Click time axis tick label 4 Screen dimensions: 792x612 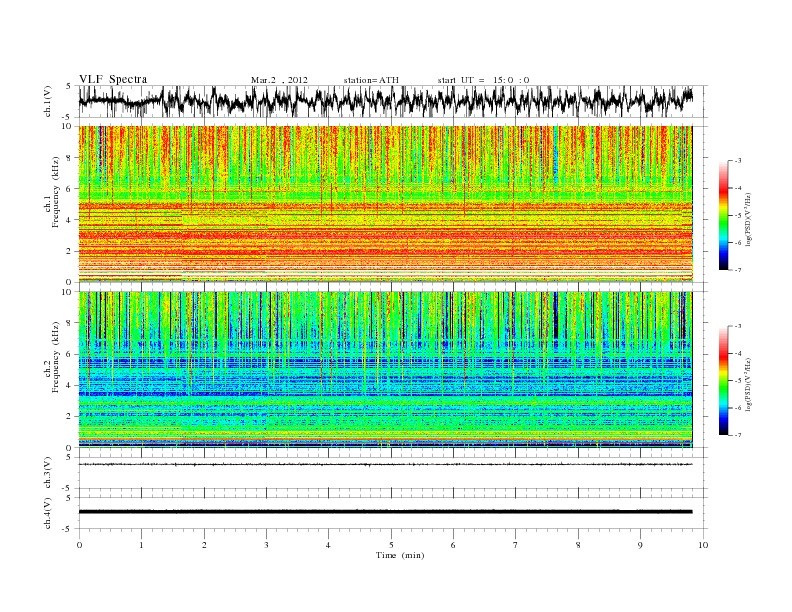pyautogui.click(x=328, y=545)
